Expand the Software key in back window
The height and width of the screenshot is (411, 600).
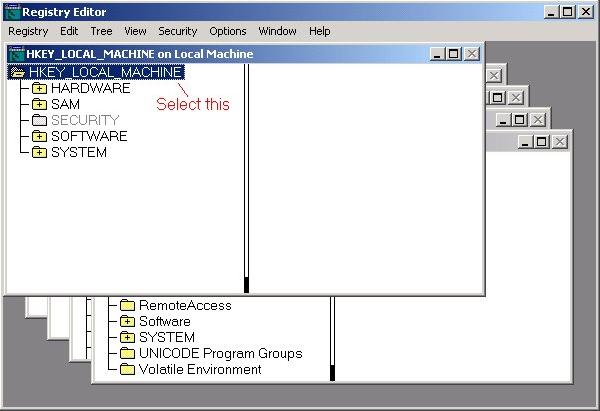(x=127, y=322)
